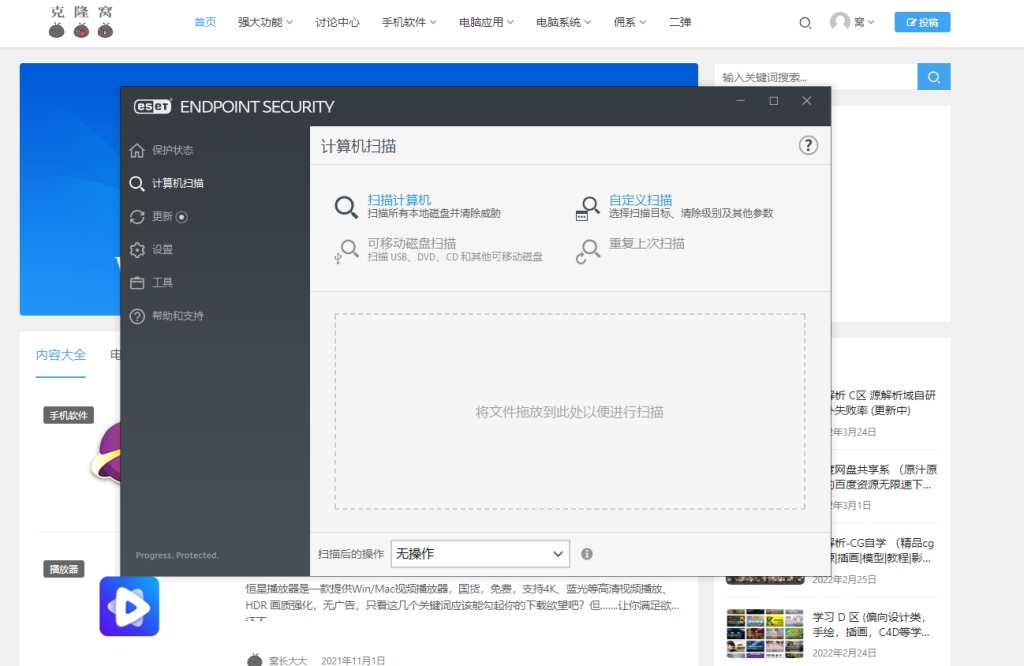Open 讨论中心 in website navigation
Screen dimensions: 1024x666
pos(337,22)
